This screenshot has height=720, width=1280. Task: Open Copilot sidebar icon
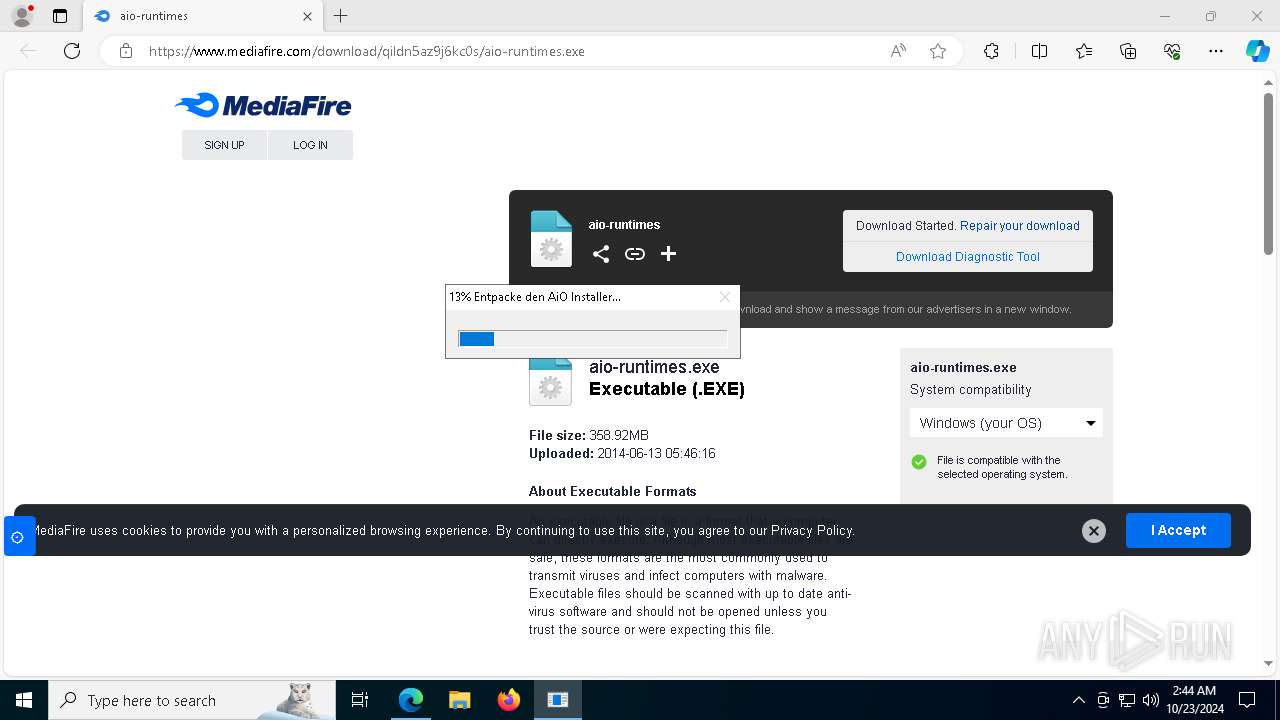pos(1257,51)
